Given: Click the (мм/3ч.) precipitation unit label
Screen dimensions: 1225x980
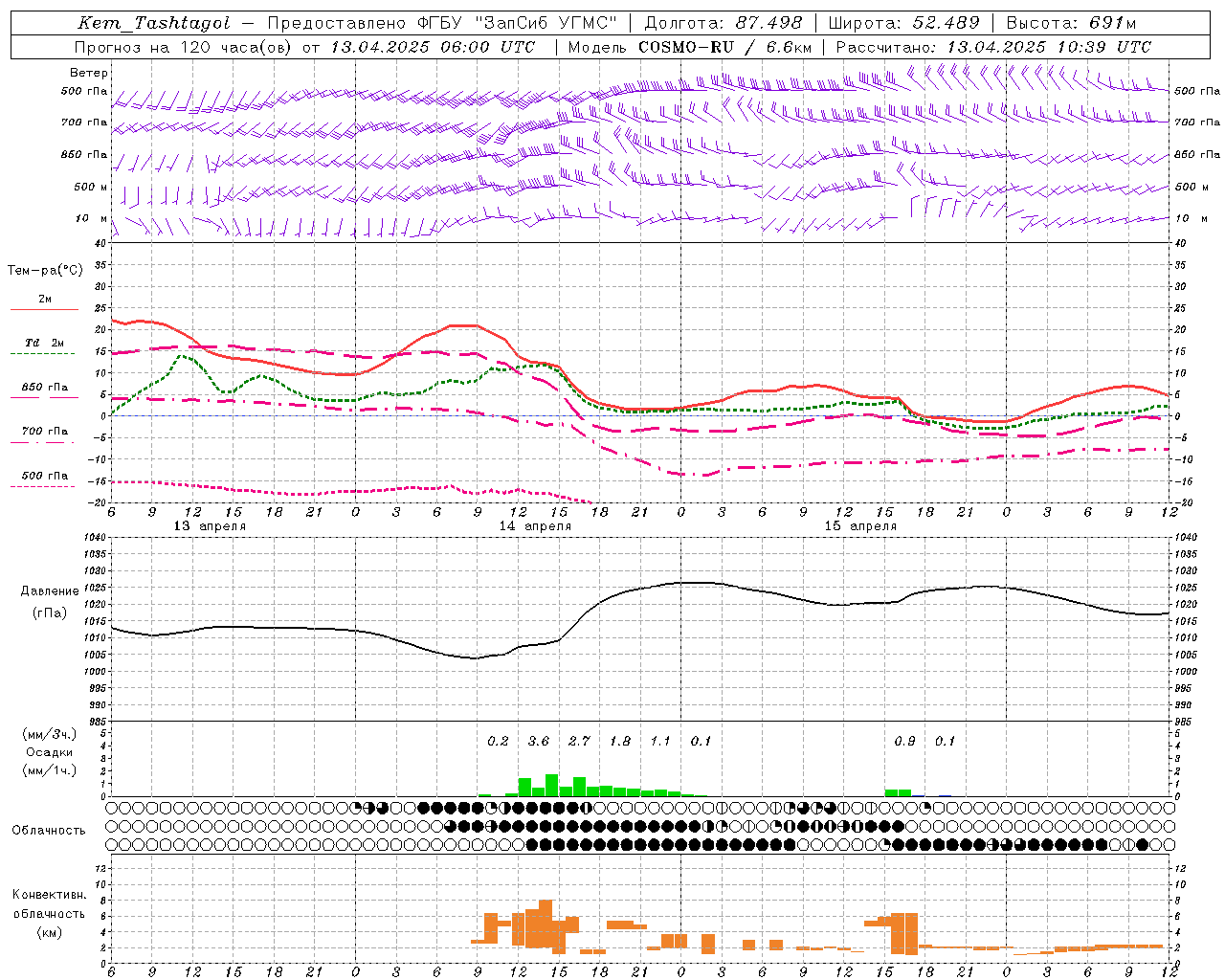Looking at the screenshot, I should point(50,735).
